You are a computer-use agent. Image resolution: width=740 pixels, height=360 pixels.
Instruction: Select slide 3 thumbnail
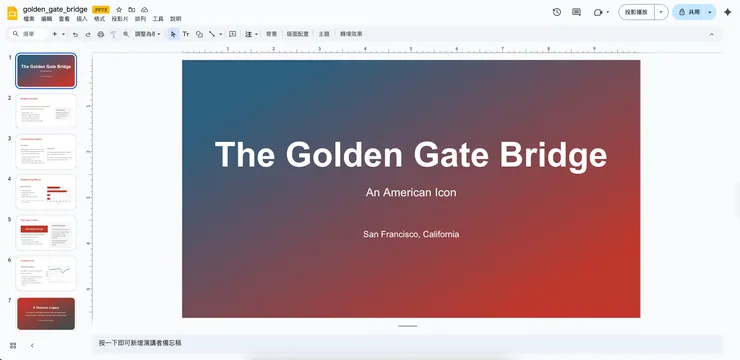pos(46,151)
